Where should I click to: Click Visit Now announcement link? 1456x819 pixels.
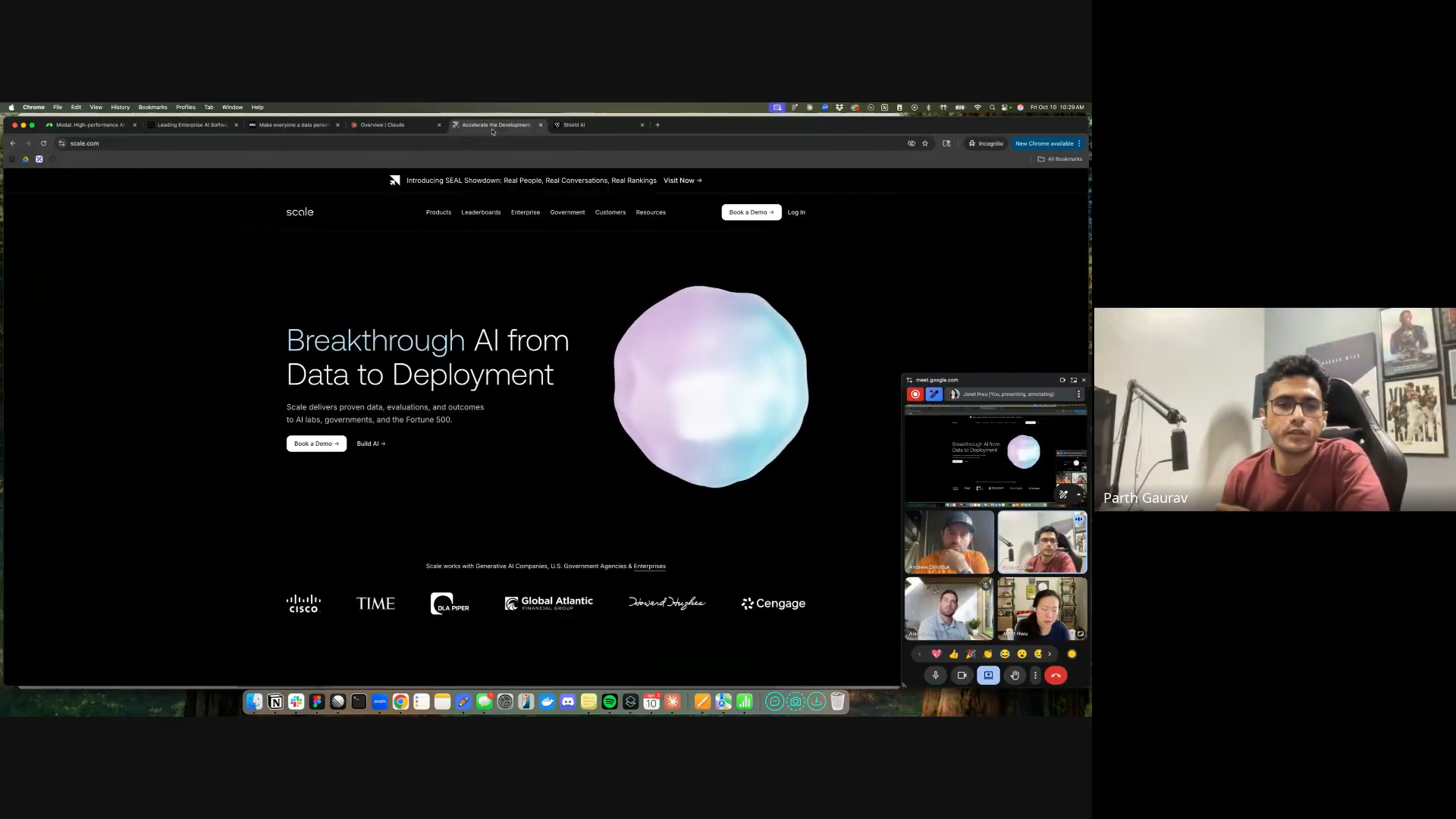click(x=682, y=180)
